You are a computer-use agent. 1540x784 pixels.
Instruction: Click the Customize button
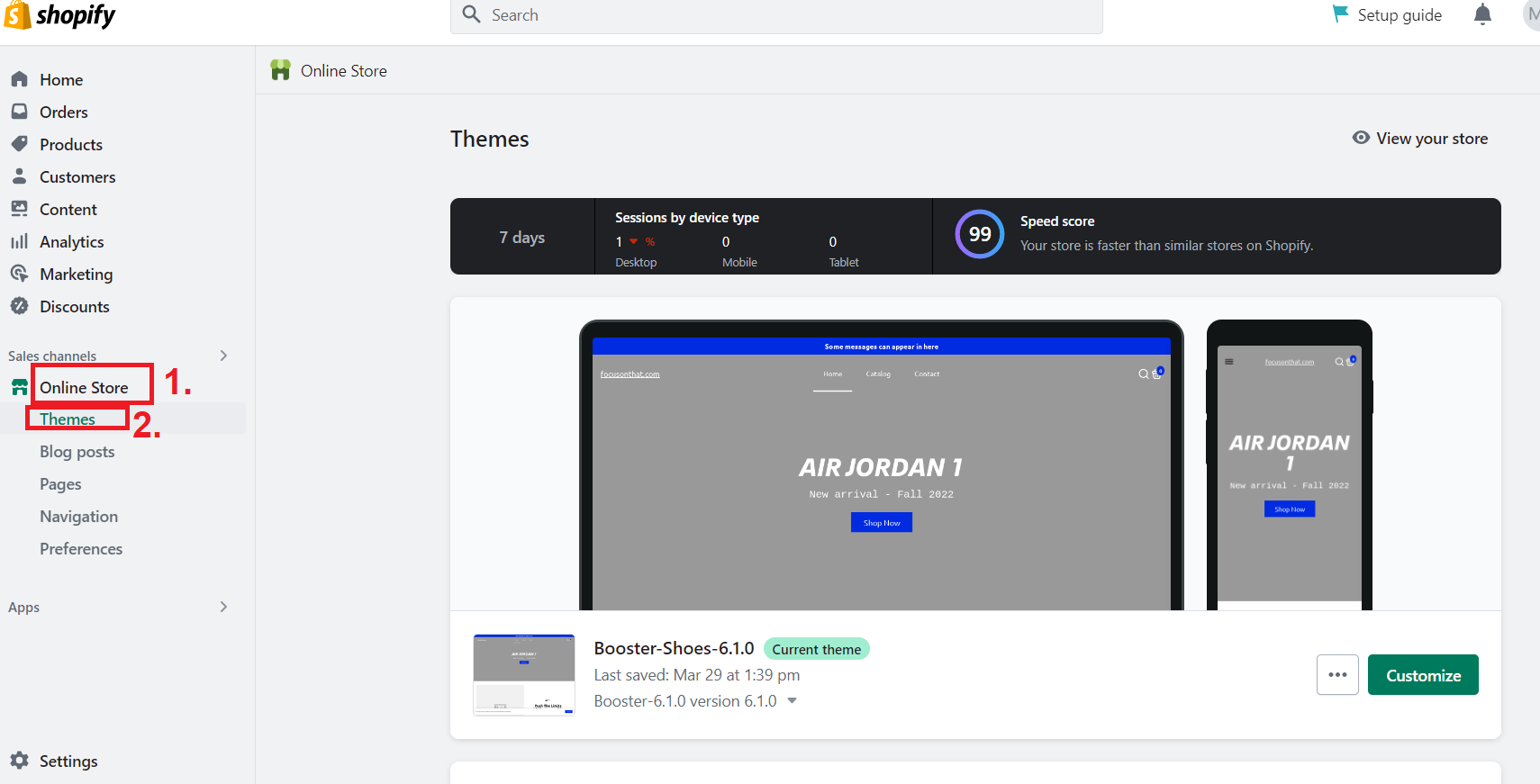pyautogui.click(x=1423, y=675)
